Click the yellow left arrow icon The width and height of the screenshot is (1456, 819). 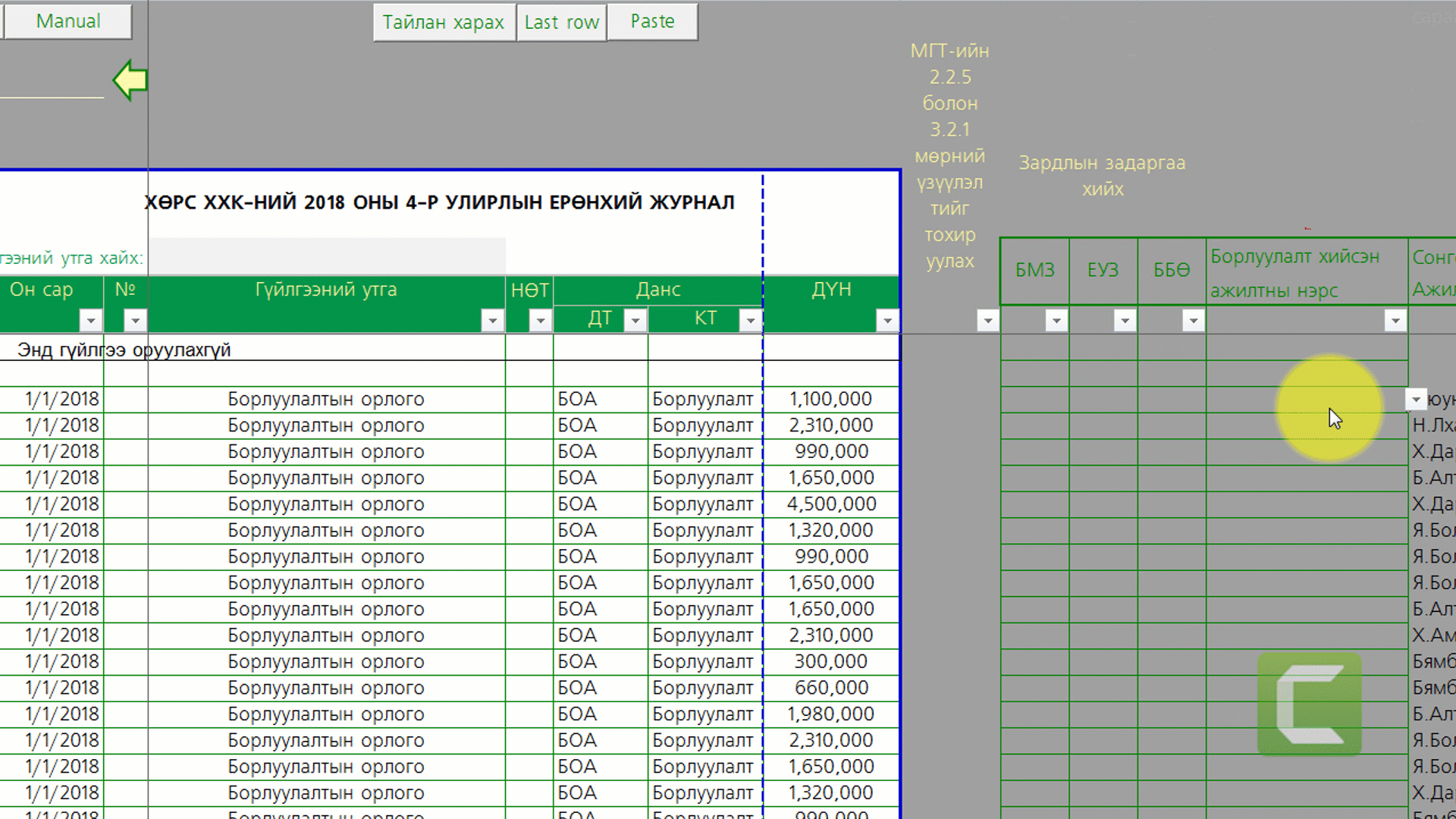coord(130,80)
